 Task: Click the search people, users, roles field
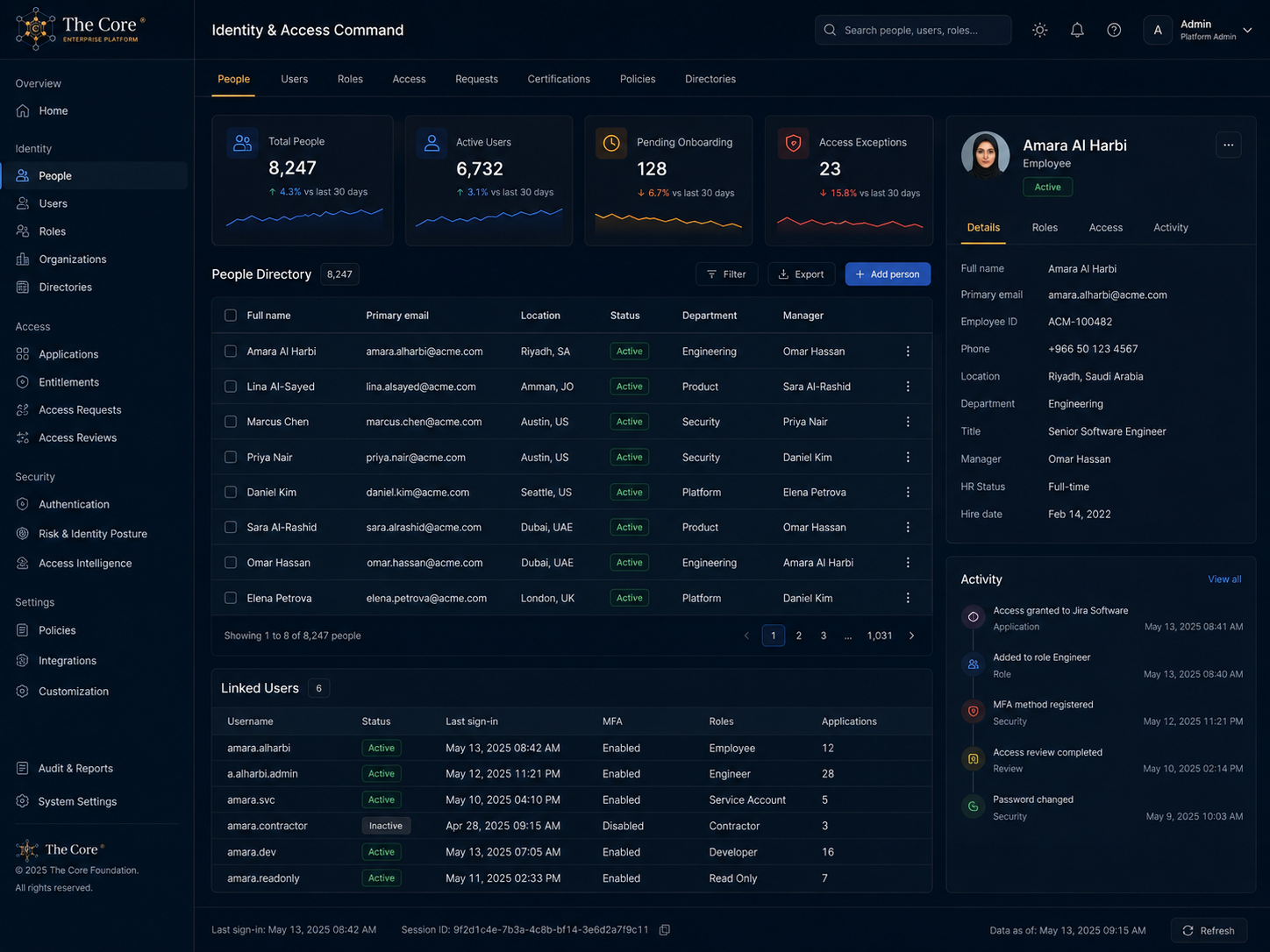point(913,30)
